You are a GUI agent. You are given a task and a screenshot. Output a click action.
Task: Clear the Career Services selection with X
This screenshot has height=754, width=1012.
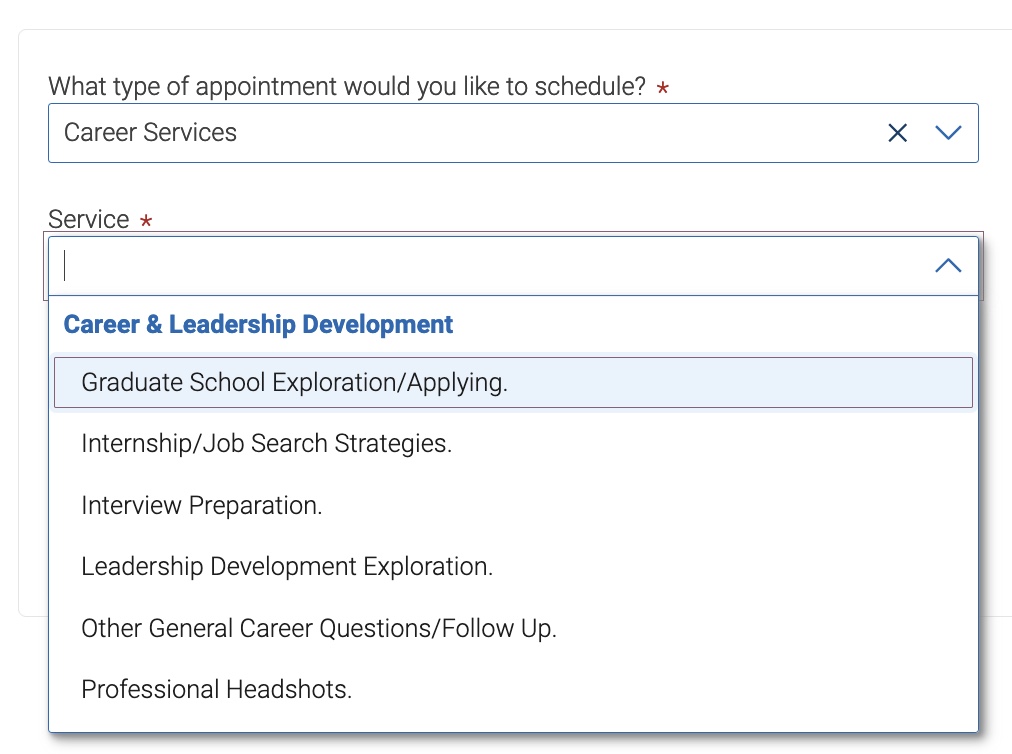(x=897, y=133)
